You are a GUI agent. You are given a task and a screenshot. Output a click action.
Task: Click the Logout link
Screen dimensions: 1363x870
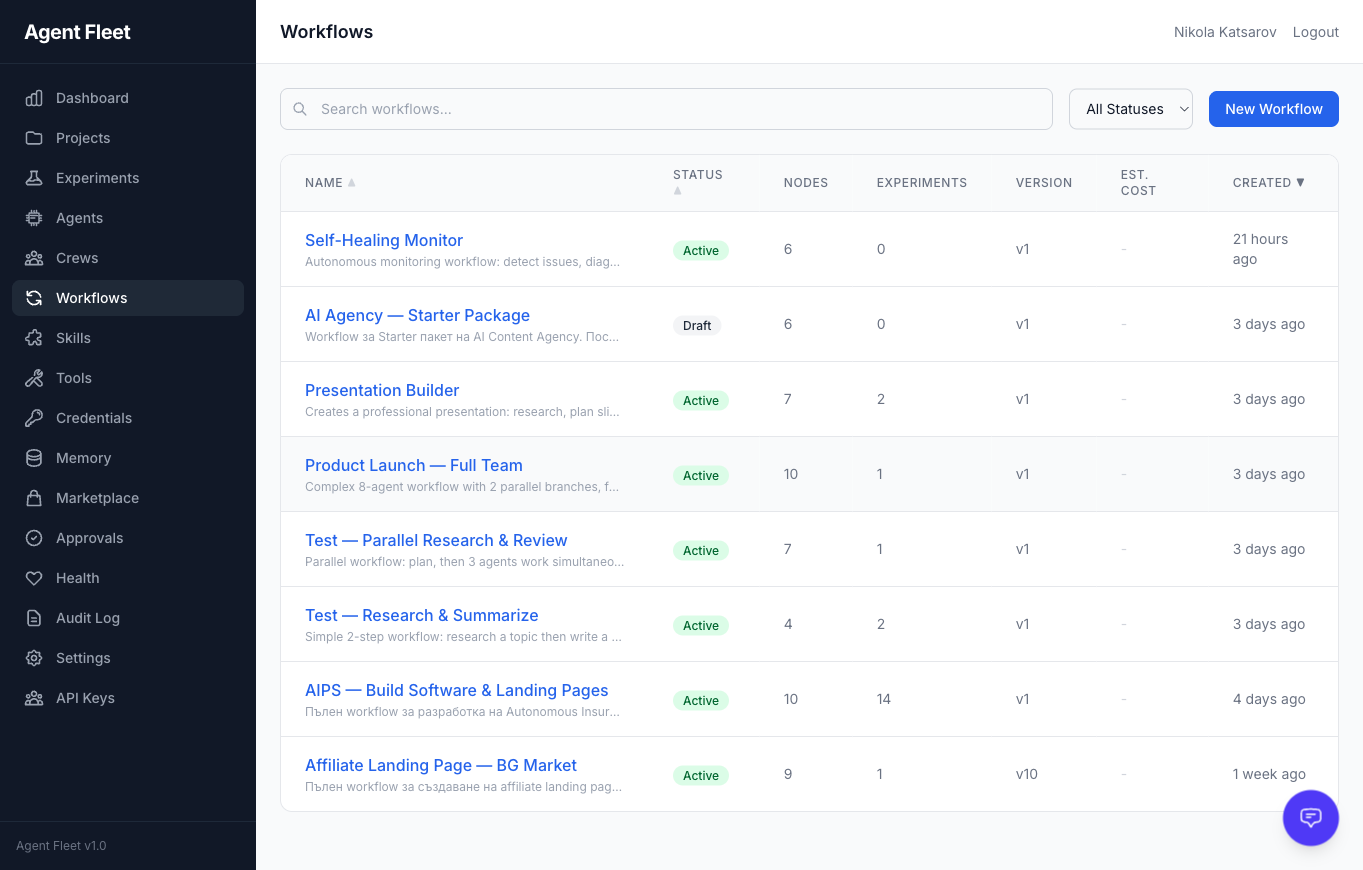[1315, 31]
